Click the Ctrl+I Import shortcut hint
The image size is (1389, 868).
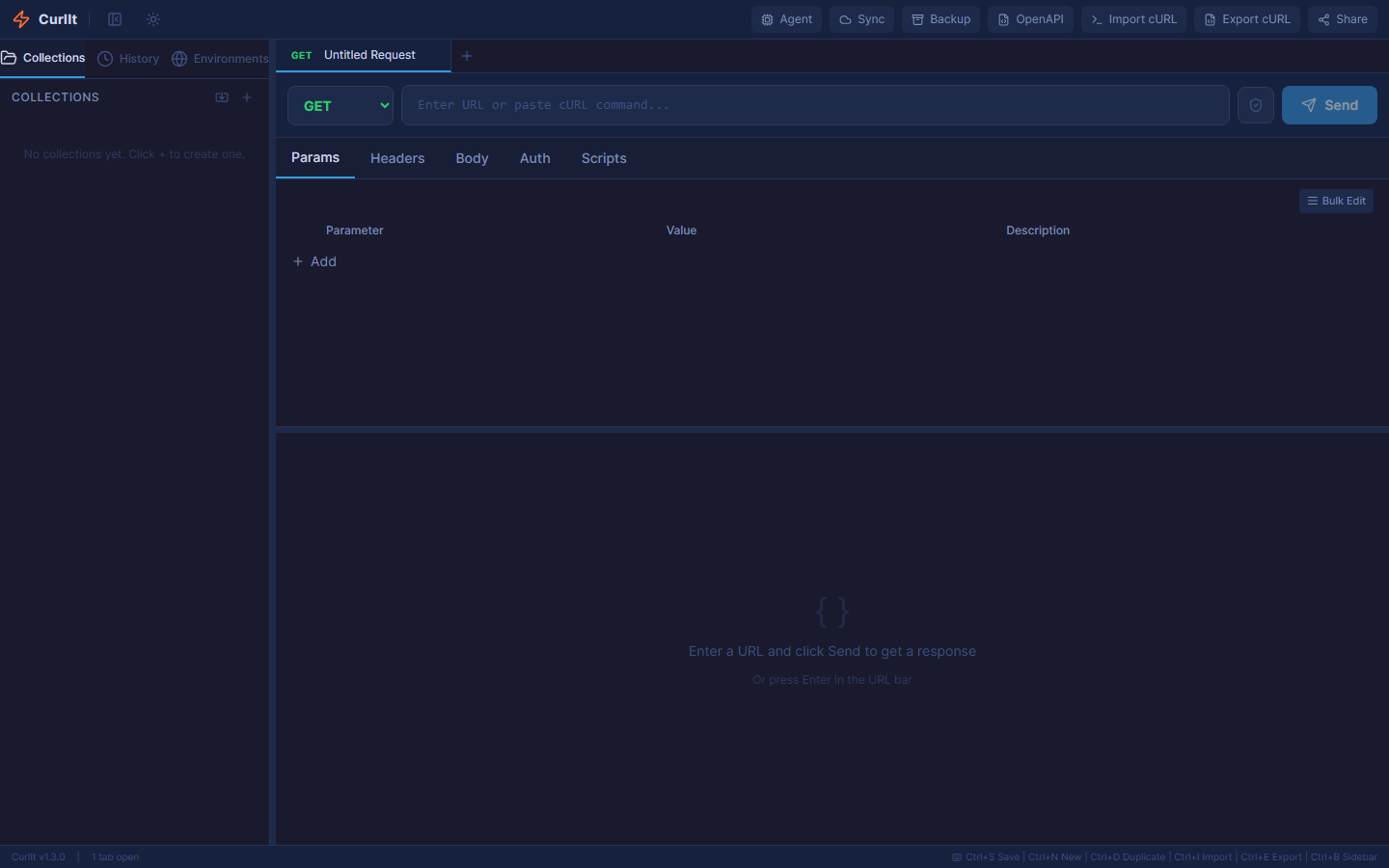(x=1203, y=857)
